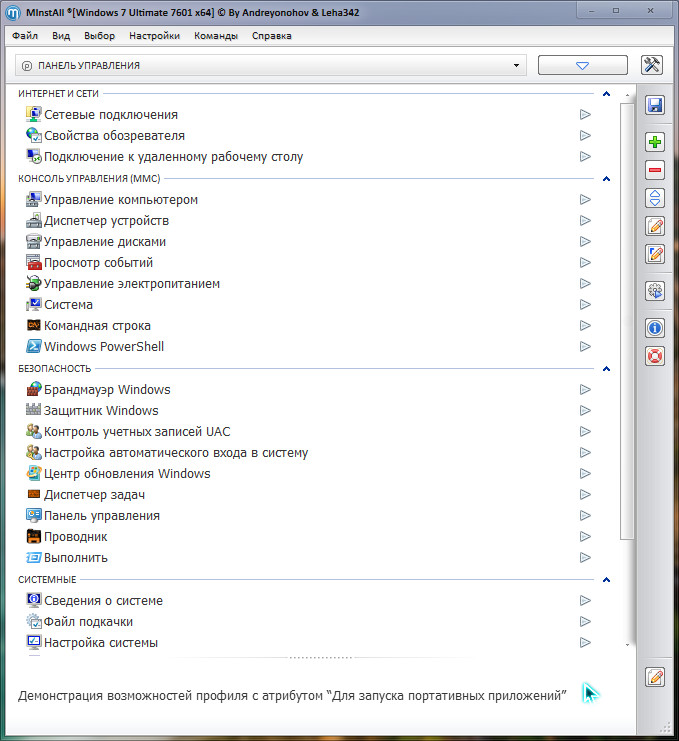Click the arrow next to Система
Image resolution: width=679 pixels, height=741 pixels.
click(585, 304)
